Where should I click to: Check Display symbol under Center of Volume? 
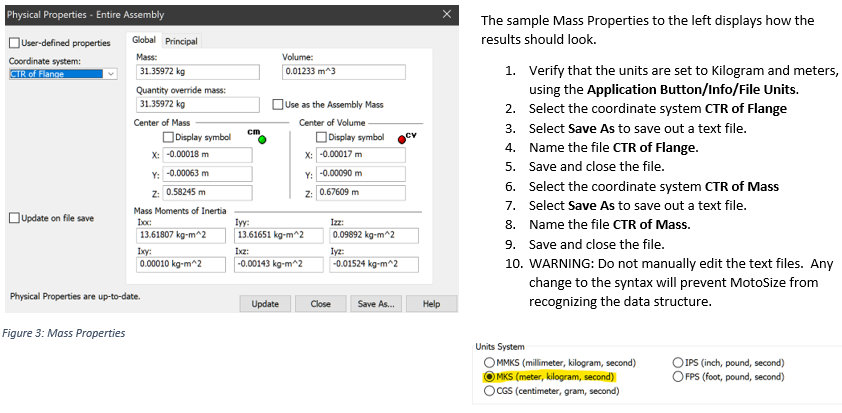(x=321, y=137)
